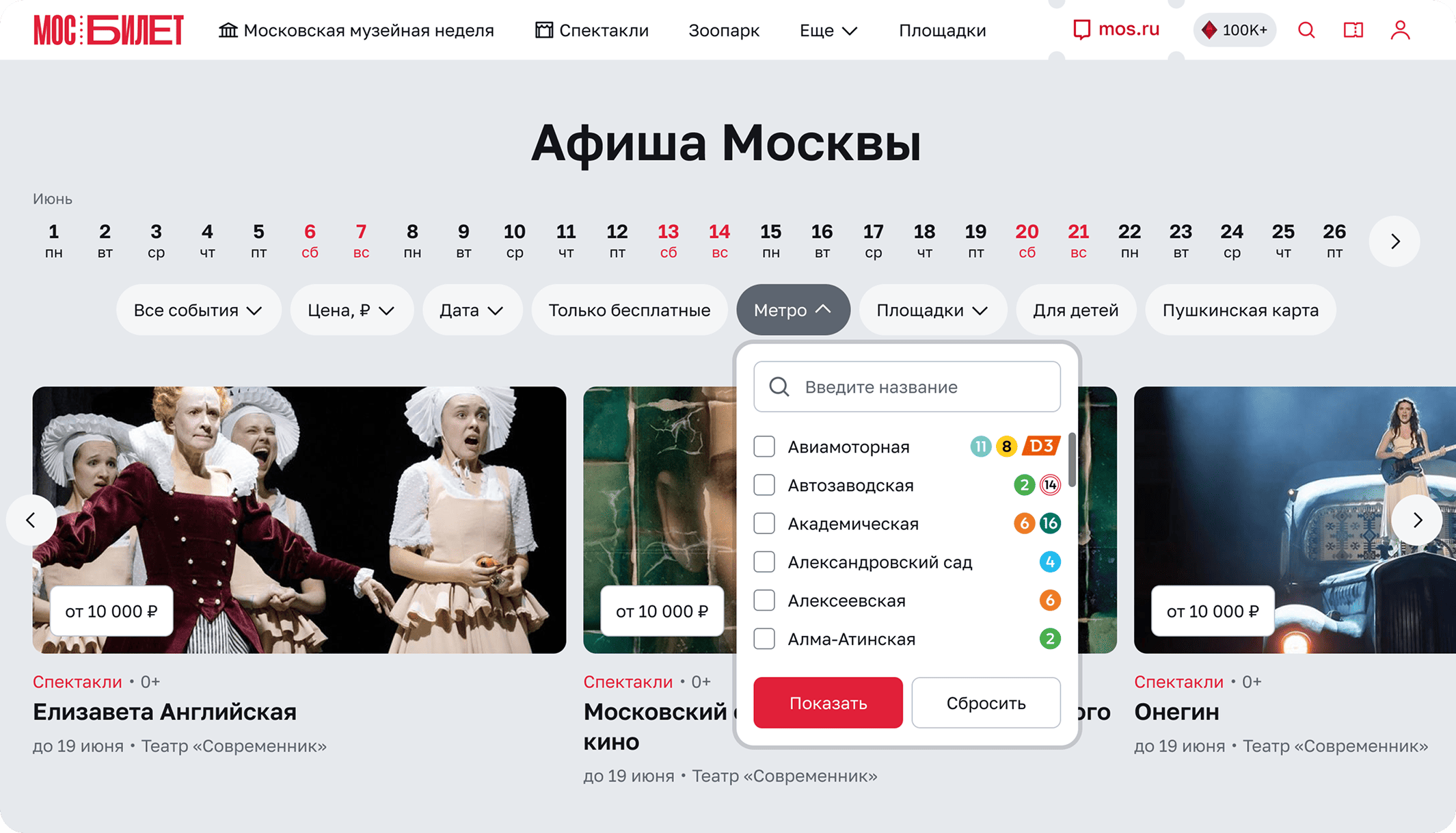The image size is (1456, 833).
Task: Click the Сбросить button
Action: click(x=986, y=702)
